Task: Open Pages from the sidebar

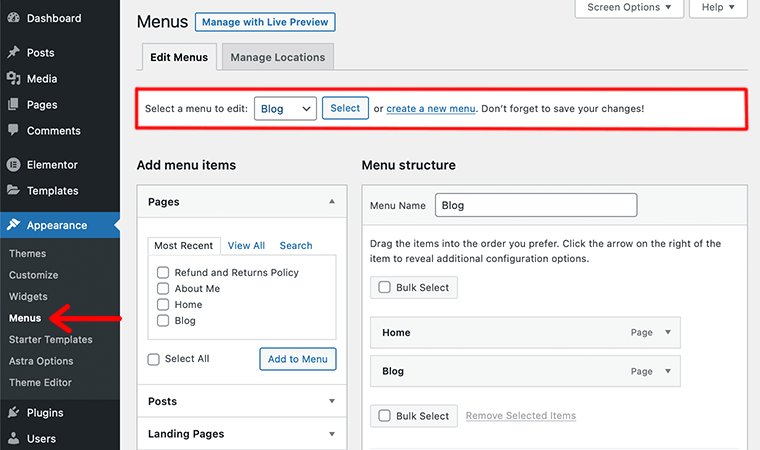Action: pos(42,105)
